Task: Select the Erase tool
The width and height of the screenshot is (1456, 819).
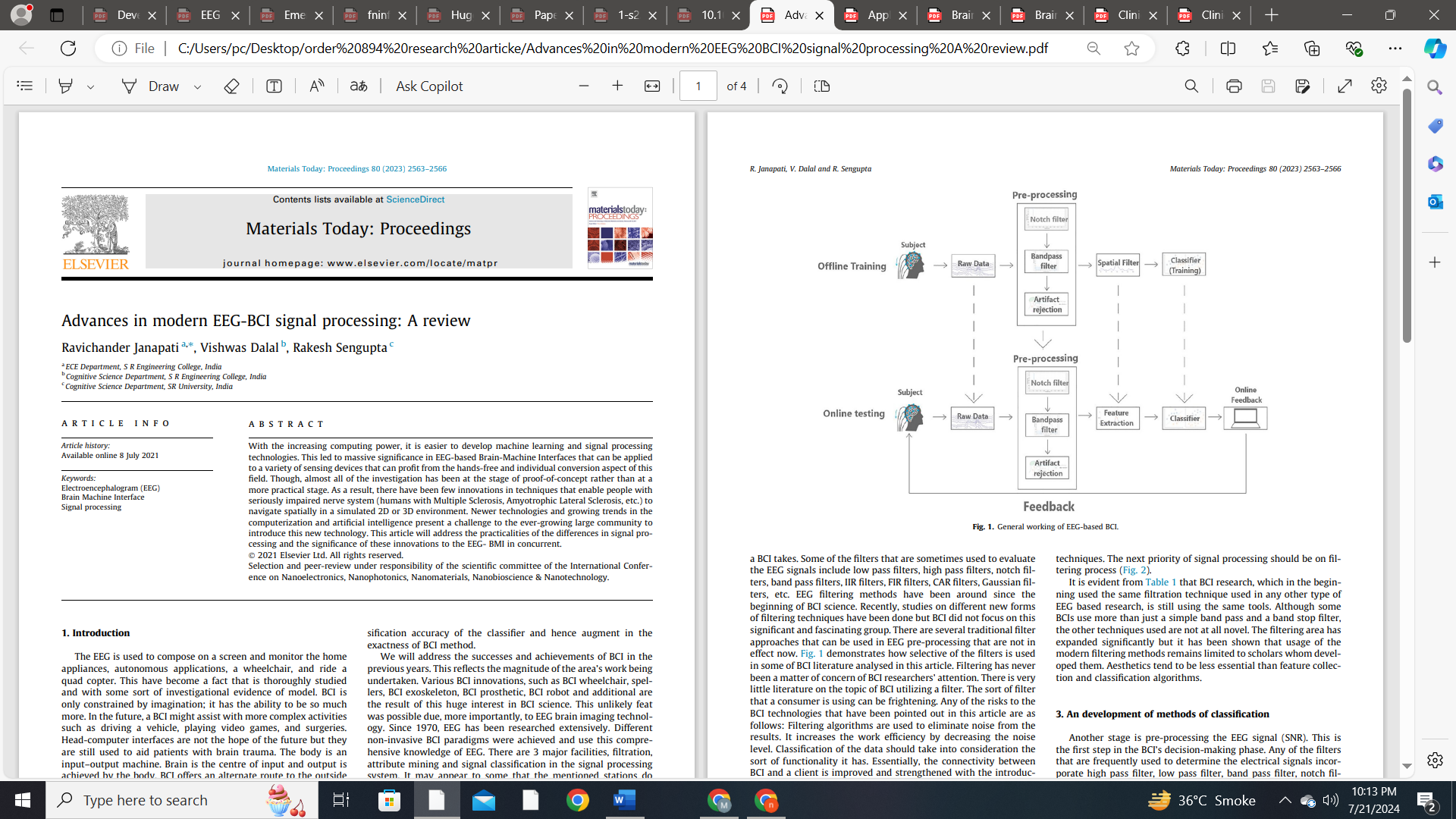Action: [x=232, y=86]
